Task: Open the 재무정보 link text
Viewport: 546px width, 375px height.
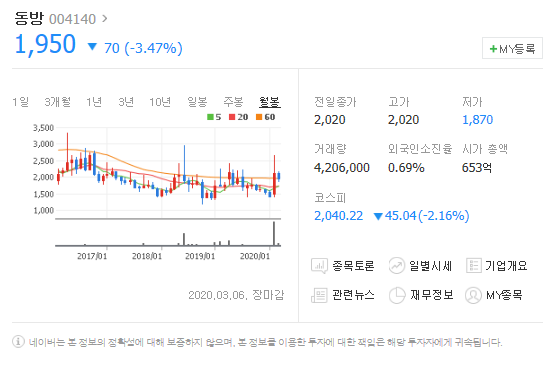Action: 431,295
